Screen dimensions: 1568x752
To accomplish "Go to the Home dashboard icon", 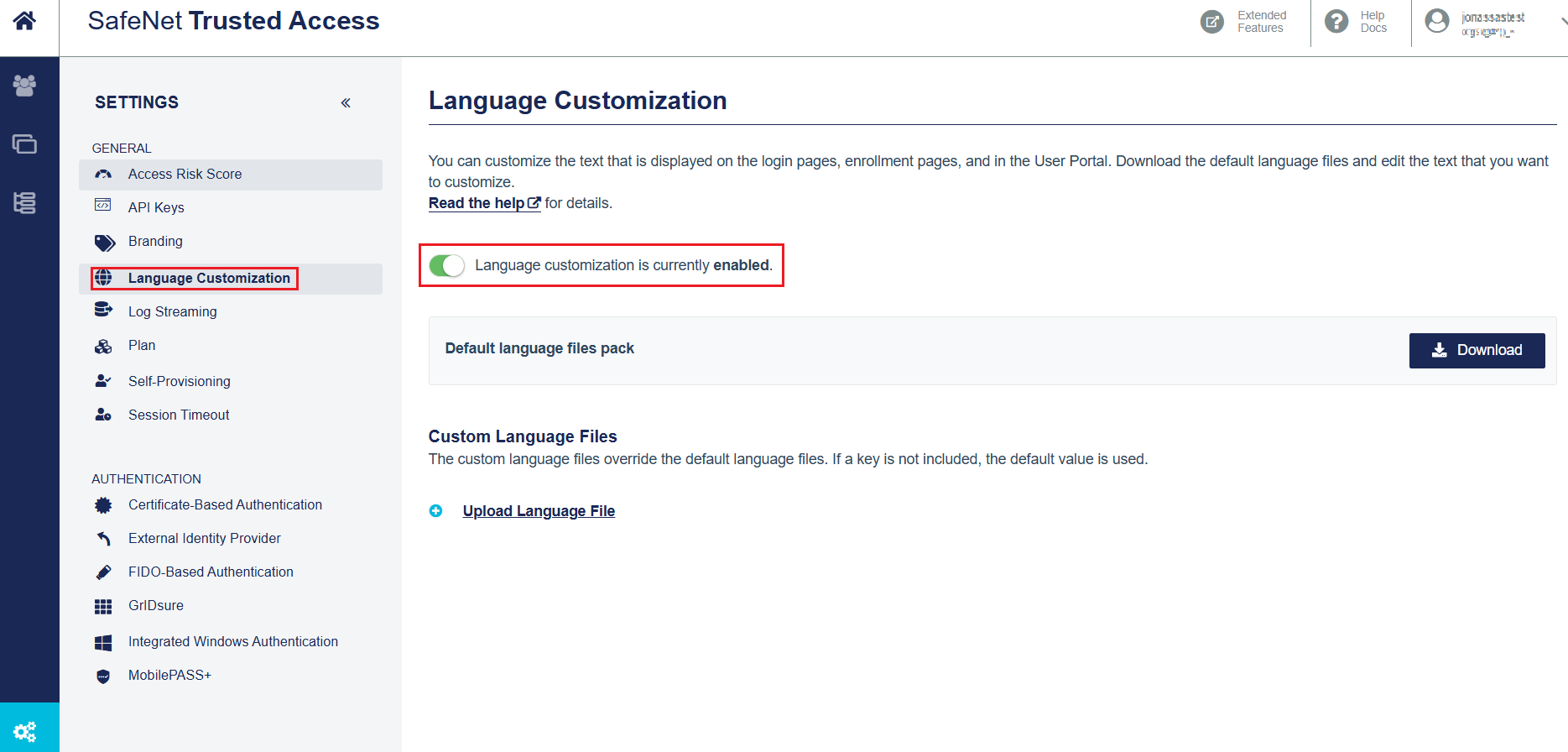I will click(24, 20).
